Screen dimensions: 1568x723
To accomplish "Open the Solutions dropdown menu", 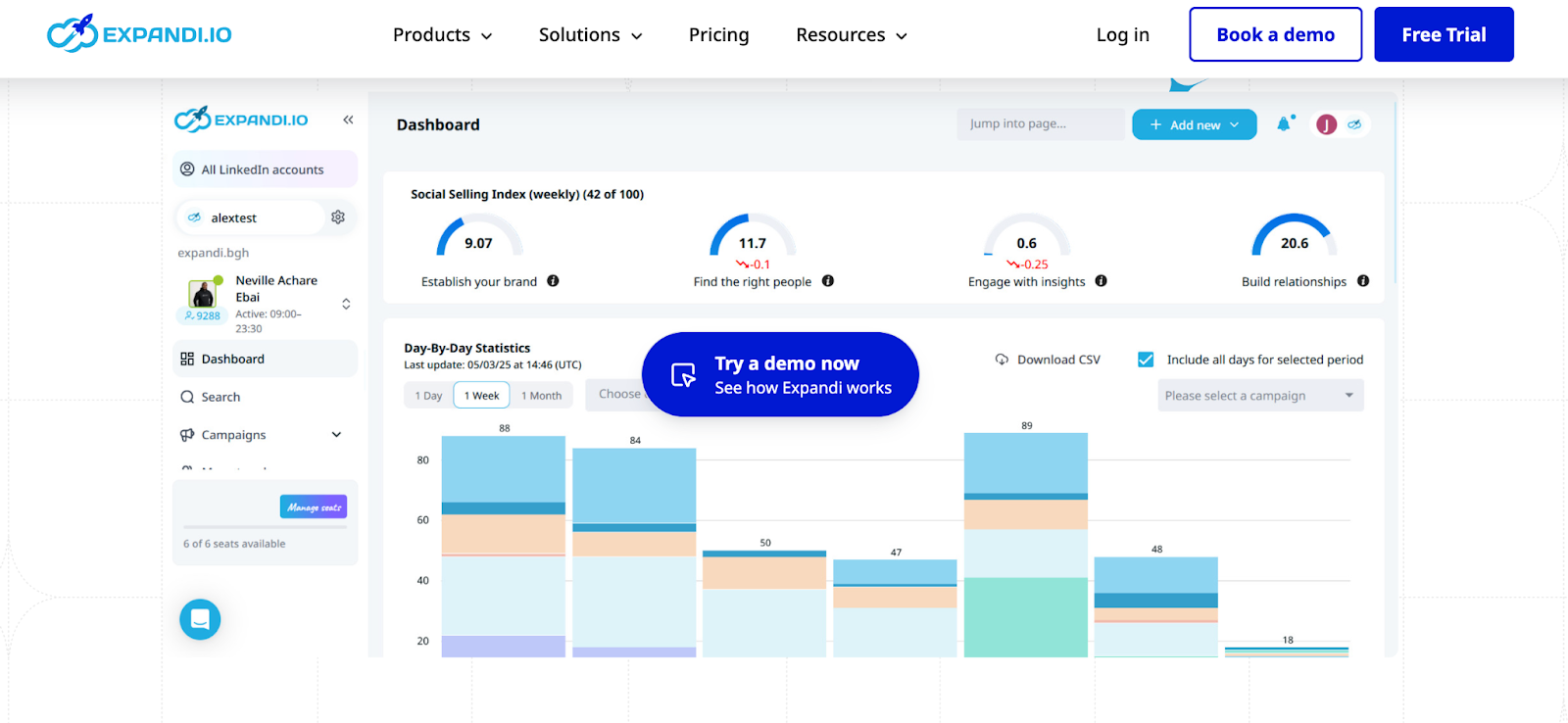I will (590, 35).
